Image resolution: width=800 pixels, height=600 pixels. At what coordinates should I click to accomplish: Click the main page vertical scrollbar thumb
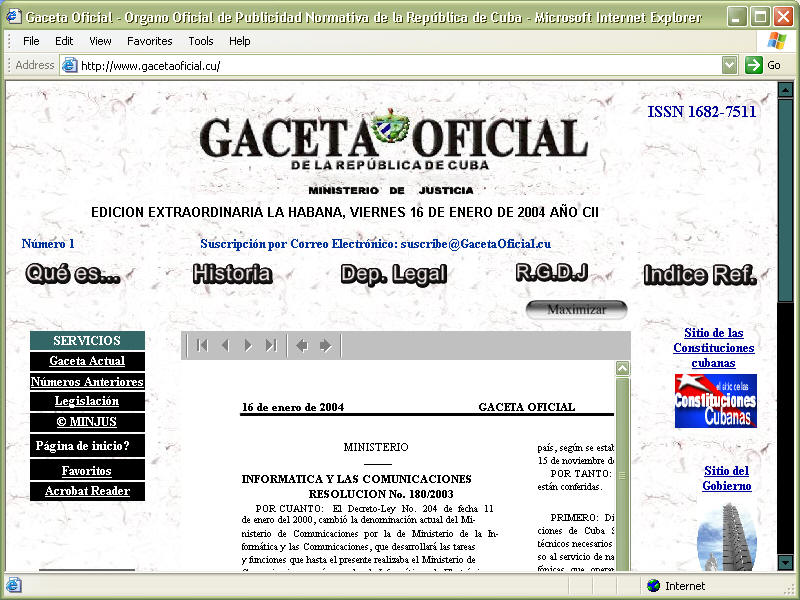coord(785,200)
